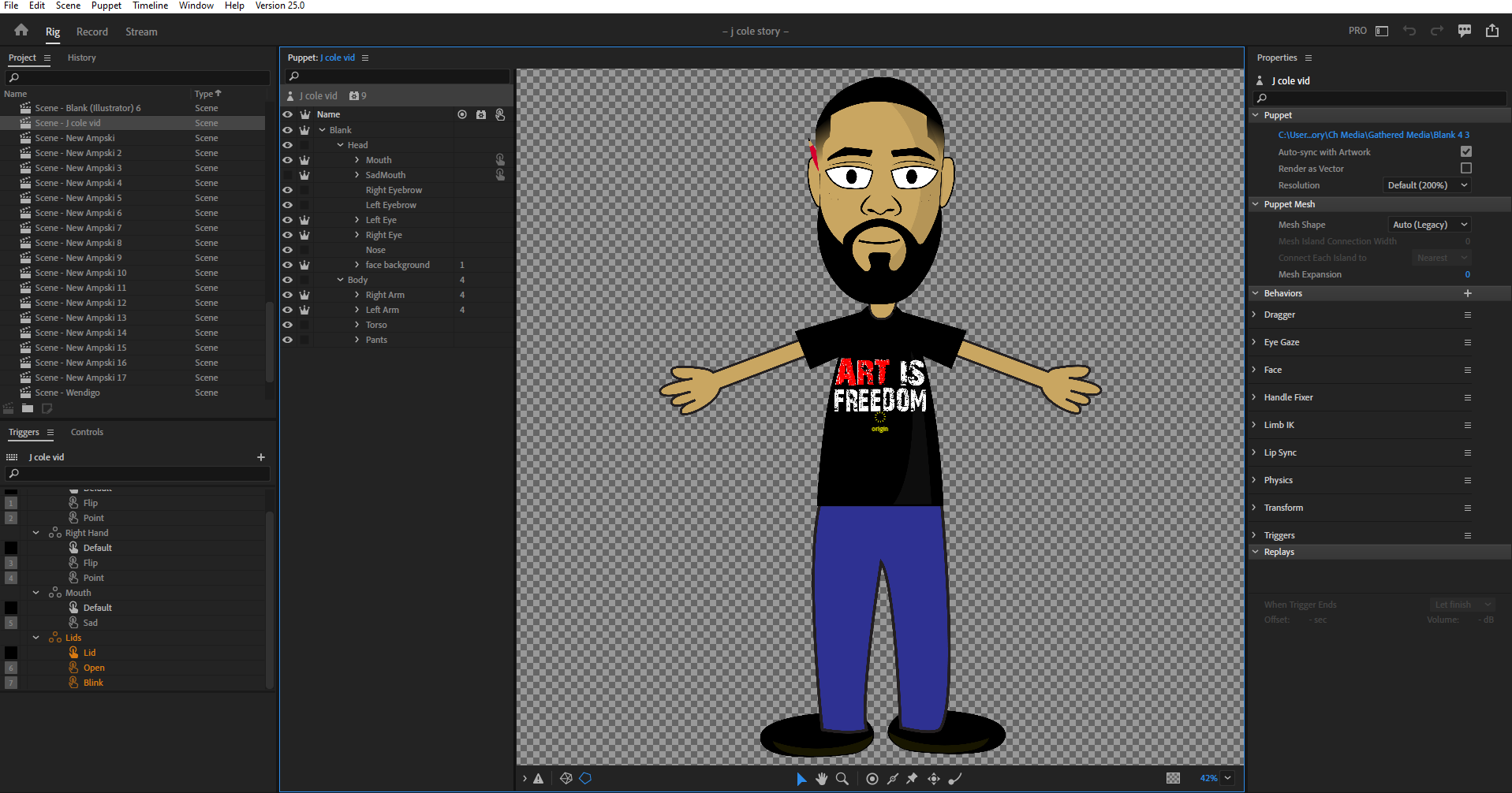Screen dimensions: 1512x793
Task: Open the Mesh Shape dropdown
Action: click(x=1430, y=225)
